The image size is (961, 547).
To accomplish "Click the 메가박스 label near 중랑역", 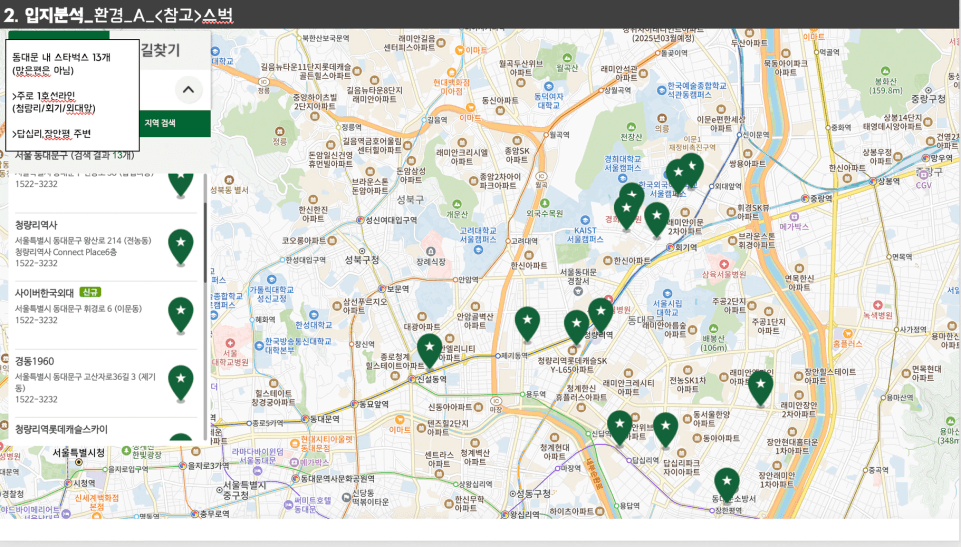I will click(x=794, y=227).
